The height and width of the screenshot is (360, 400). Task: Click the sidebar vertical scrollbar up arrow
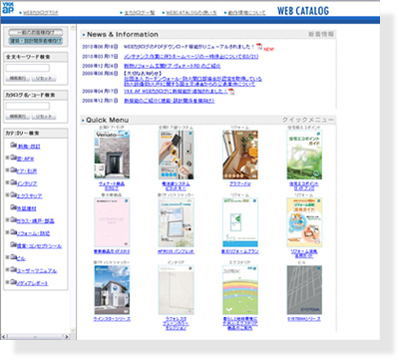point(73,29)
